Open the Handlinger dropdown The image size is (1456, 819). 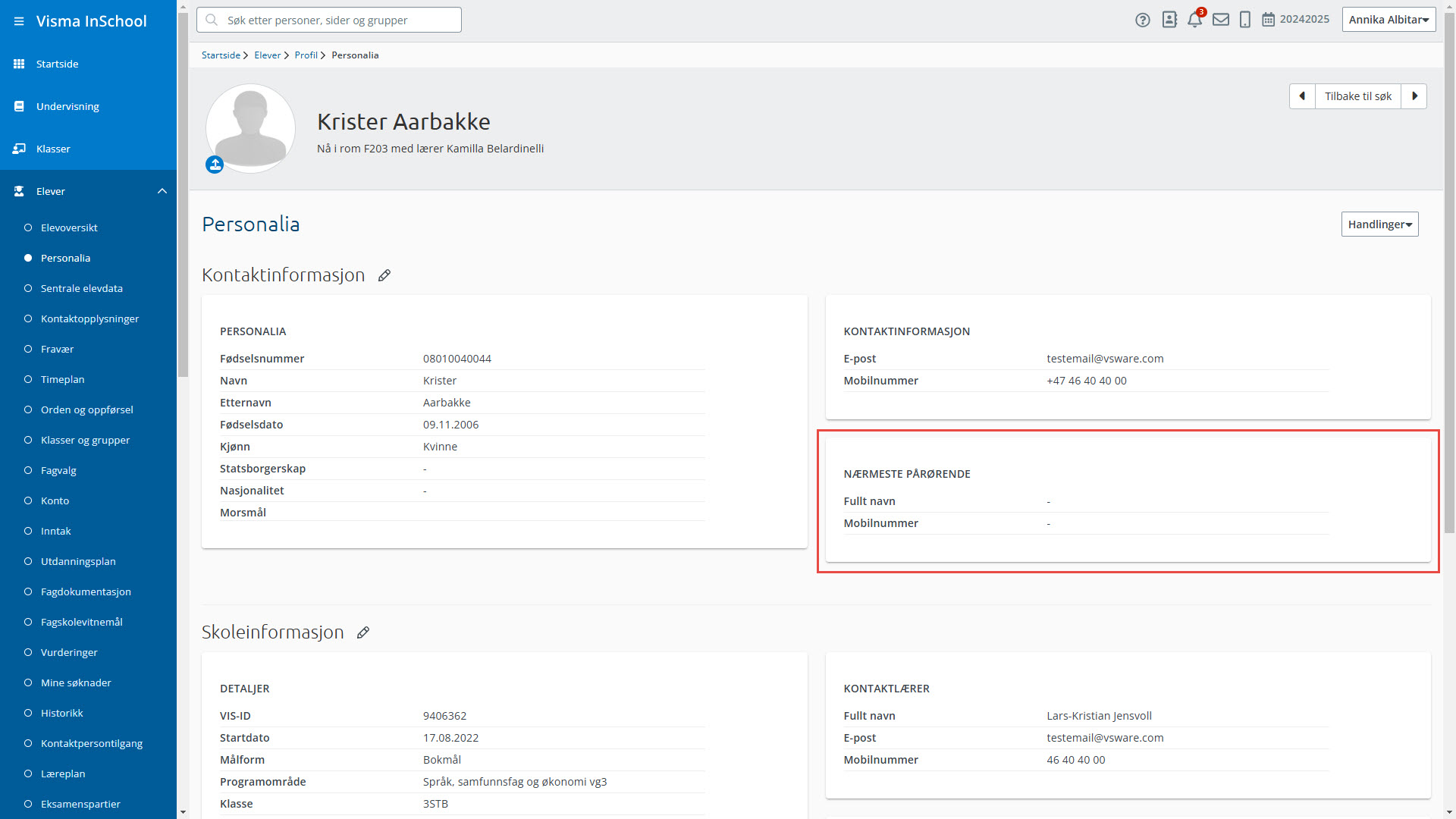(x=1379, y=224)
